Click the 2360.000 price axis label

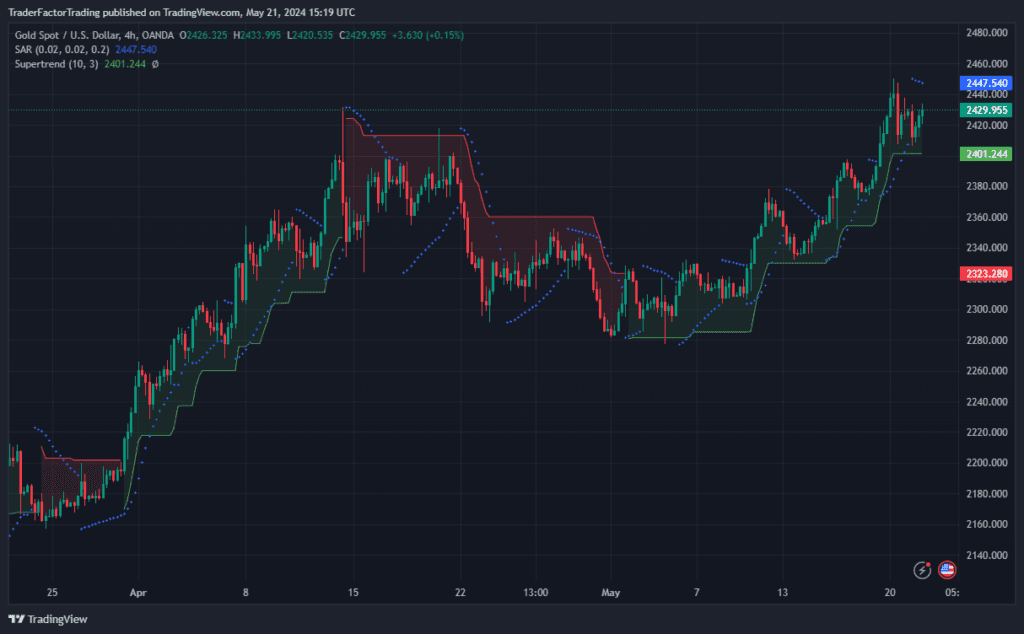click(x=987, y=217)
